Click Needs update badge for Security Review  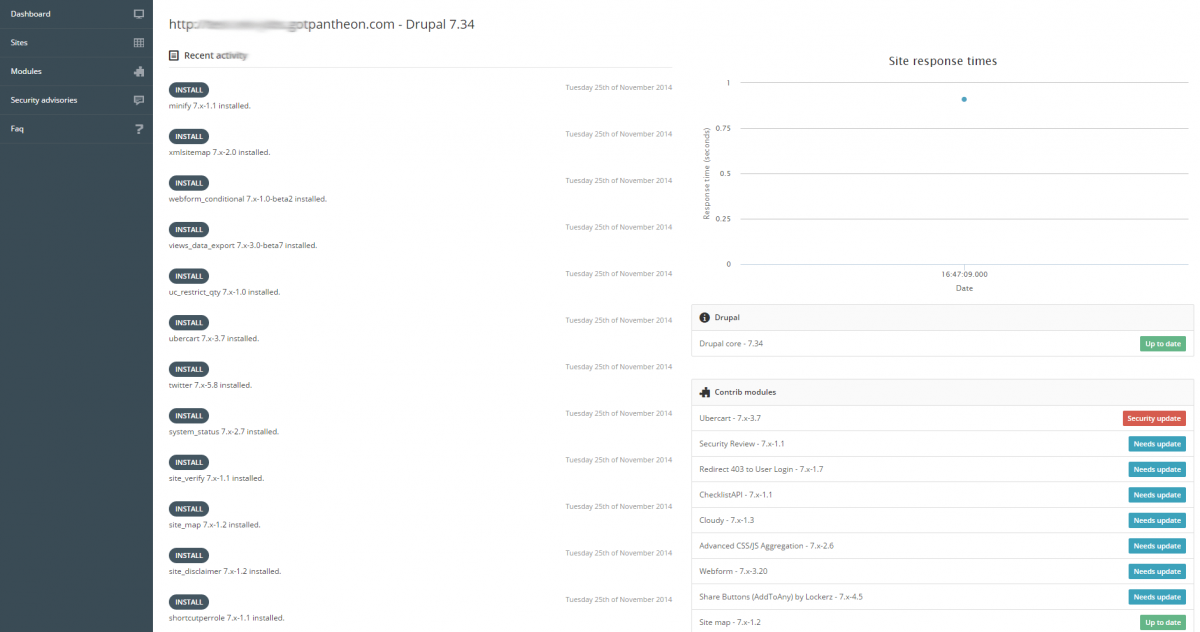pos(1157,444)
